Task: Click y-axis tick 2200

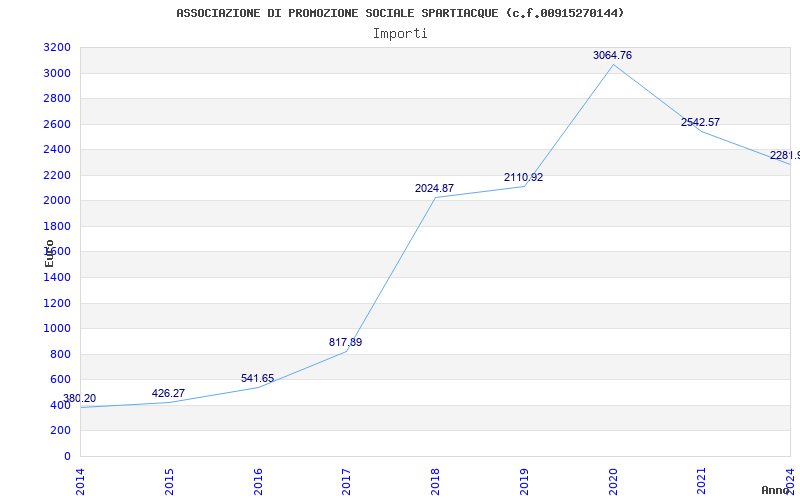Action: coord(57,175)
